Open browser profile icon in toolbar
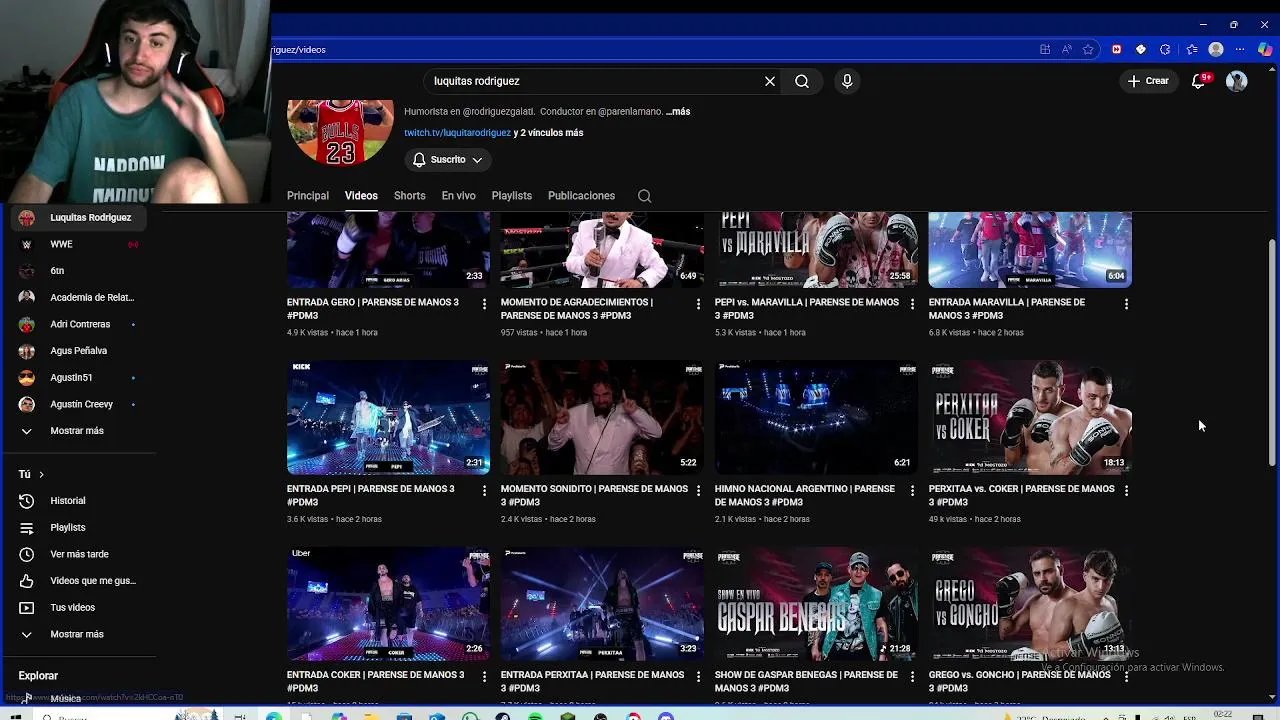Viewport: 1280px width, 720px height. click(x=1216, y=49)
